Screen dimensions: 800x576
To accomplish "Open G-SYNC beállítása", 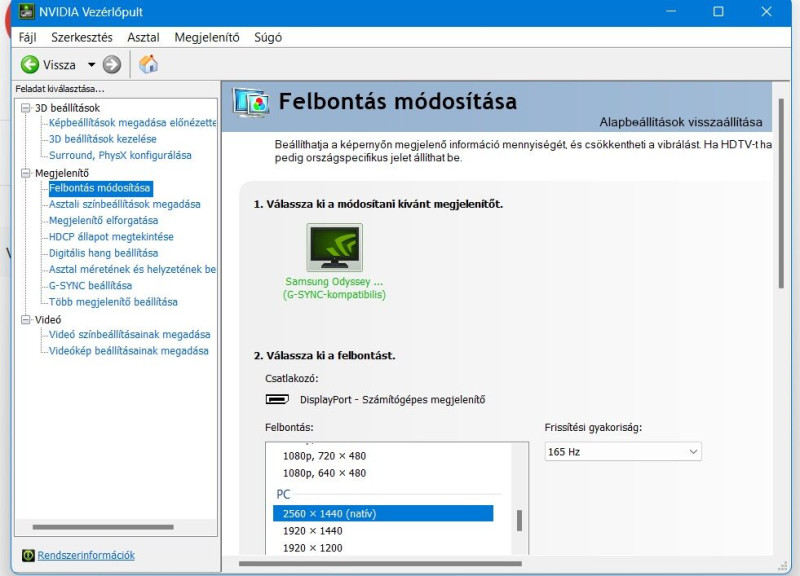I will coord(90,286).
